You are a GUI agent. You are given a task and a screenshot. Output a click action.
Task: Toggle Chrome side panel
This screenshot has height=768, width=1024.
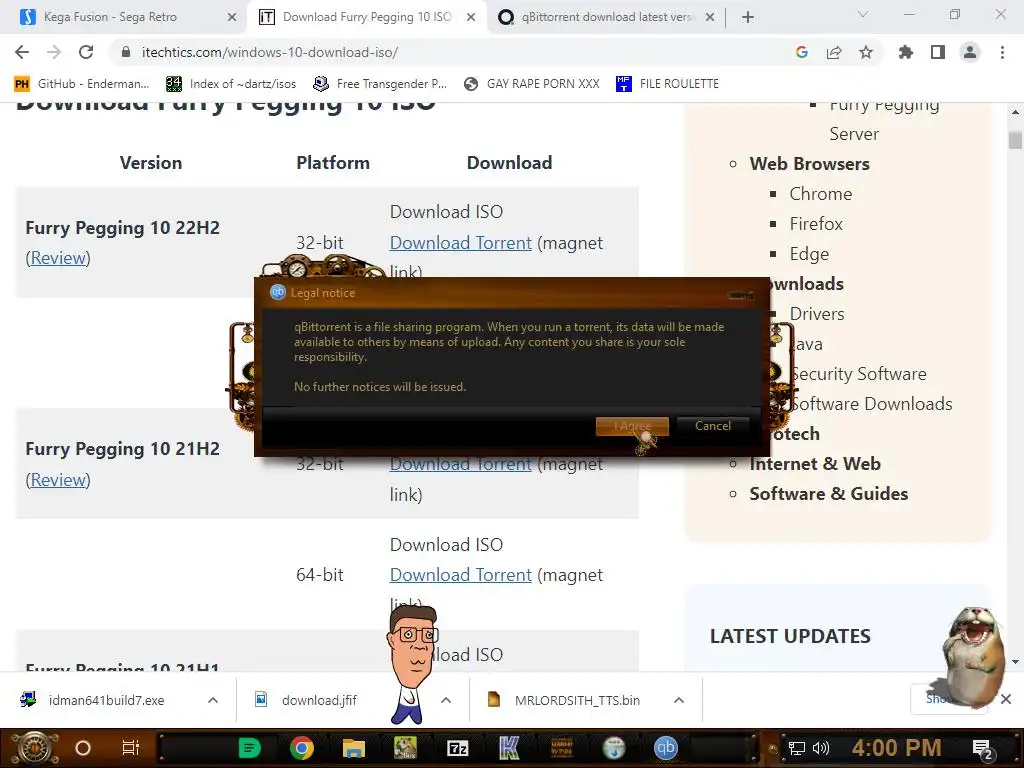click(938, 52)
